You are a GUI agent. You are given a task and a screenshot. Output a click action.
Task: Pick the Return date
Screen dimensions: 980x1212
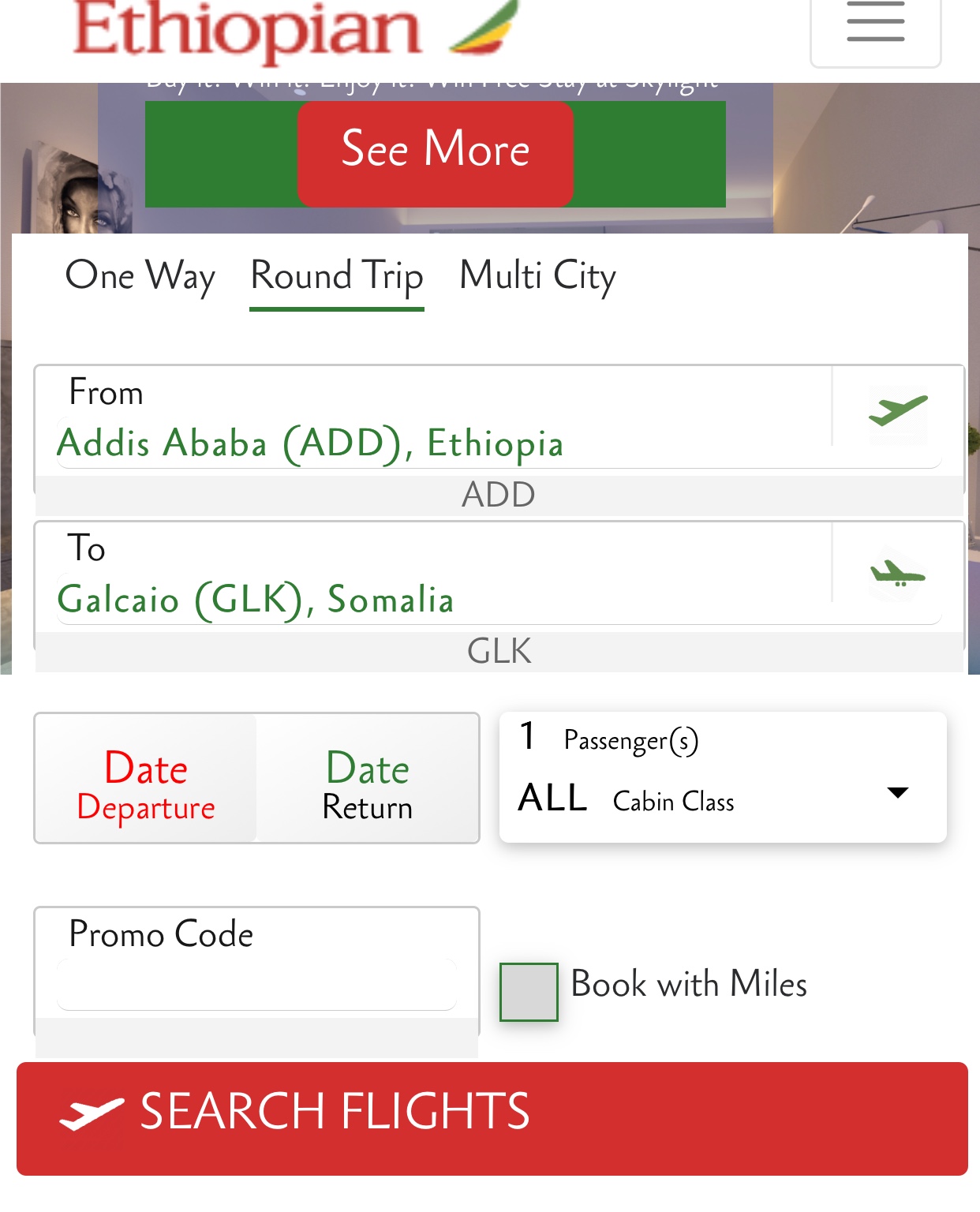[x=368, y=778]
